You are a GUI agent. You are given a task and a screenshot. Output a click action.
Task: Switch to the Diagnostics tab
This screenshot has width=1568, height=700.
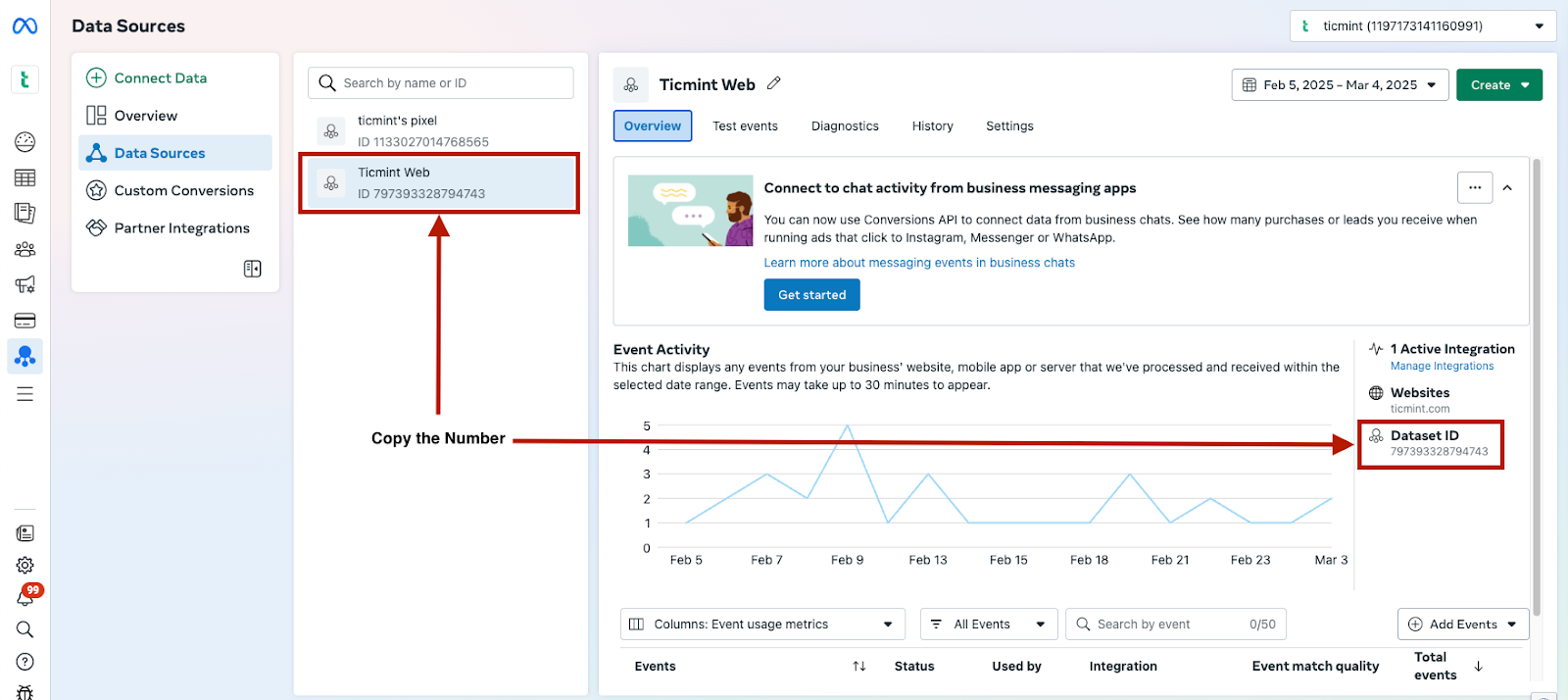[x=845, y=125]
